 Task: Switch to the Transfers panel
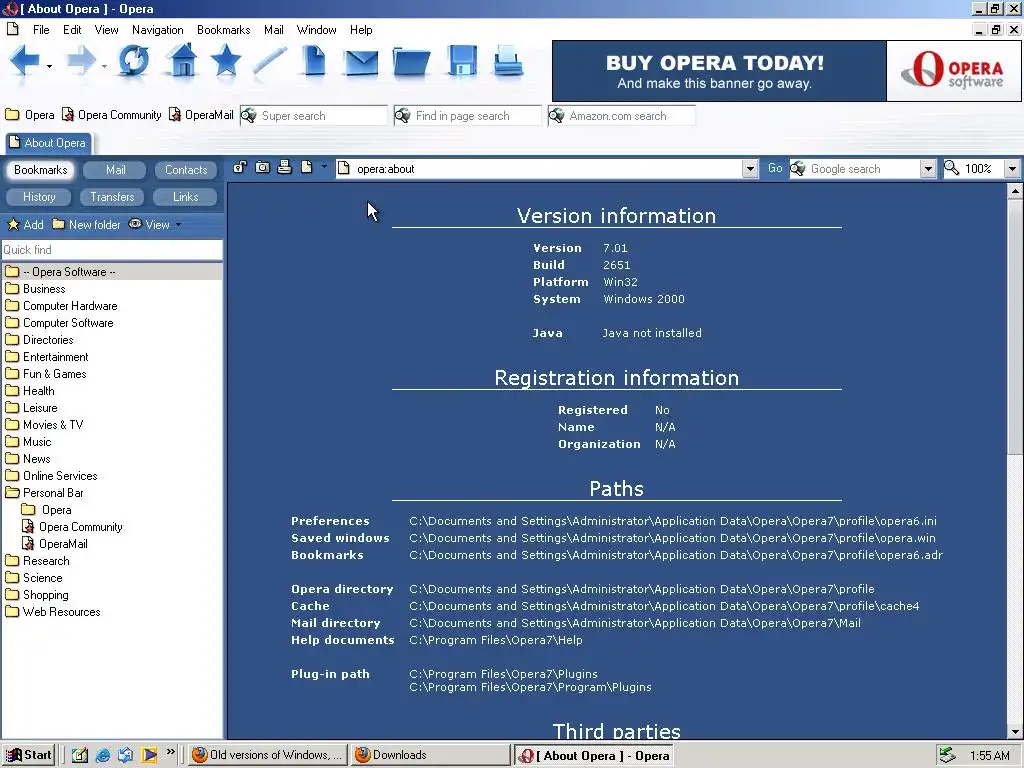tap(112, 197)
